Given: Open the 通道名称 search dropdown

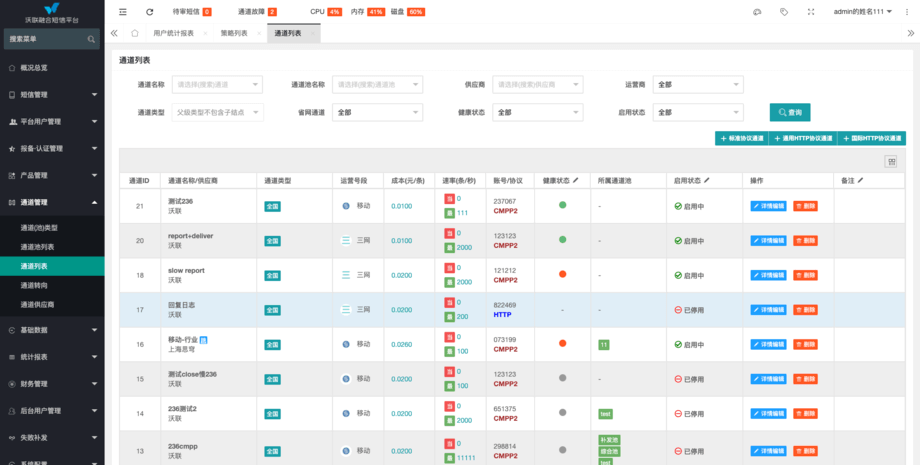Looking at the screenshot, I should click(x=217, y=84).
